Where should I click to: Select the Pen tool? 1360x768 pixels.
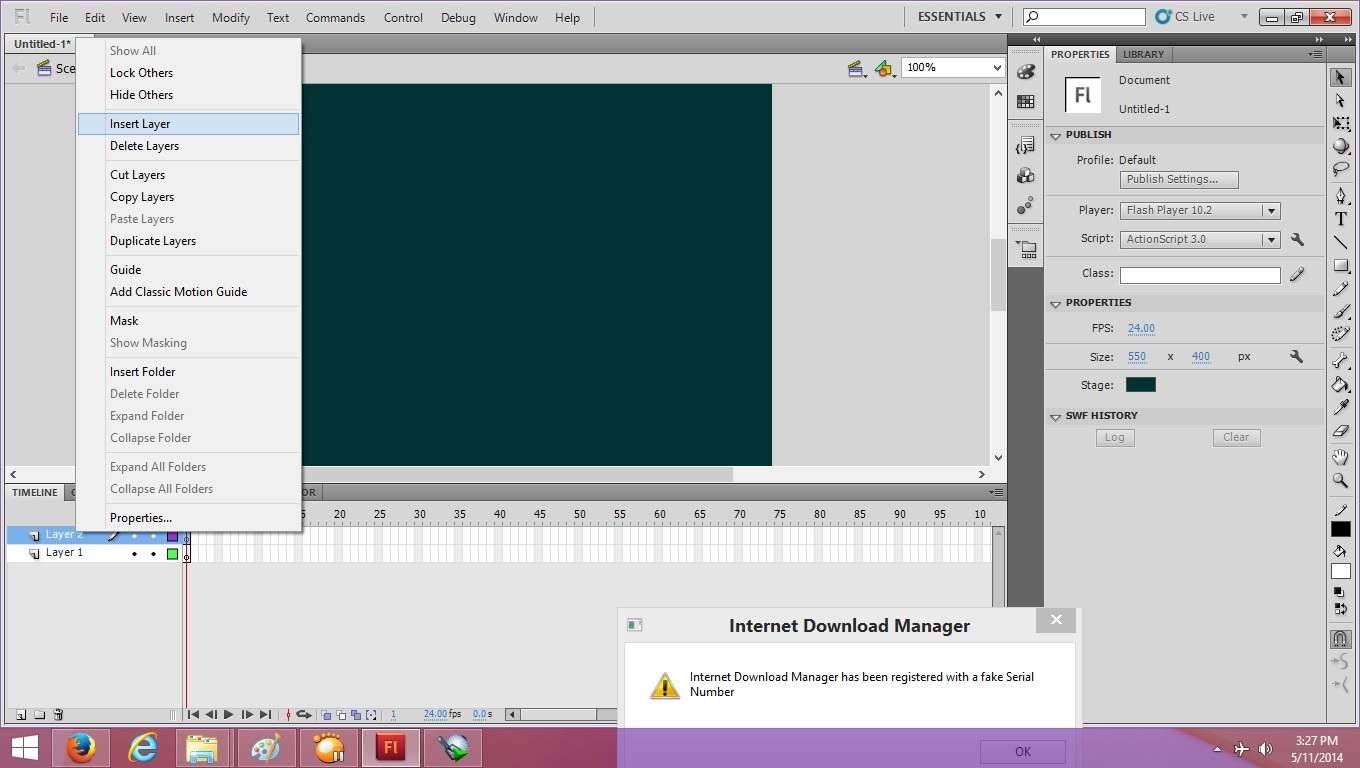click(1341, 196)
